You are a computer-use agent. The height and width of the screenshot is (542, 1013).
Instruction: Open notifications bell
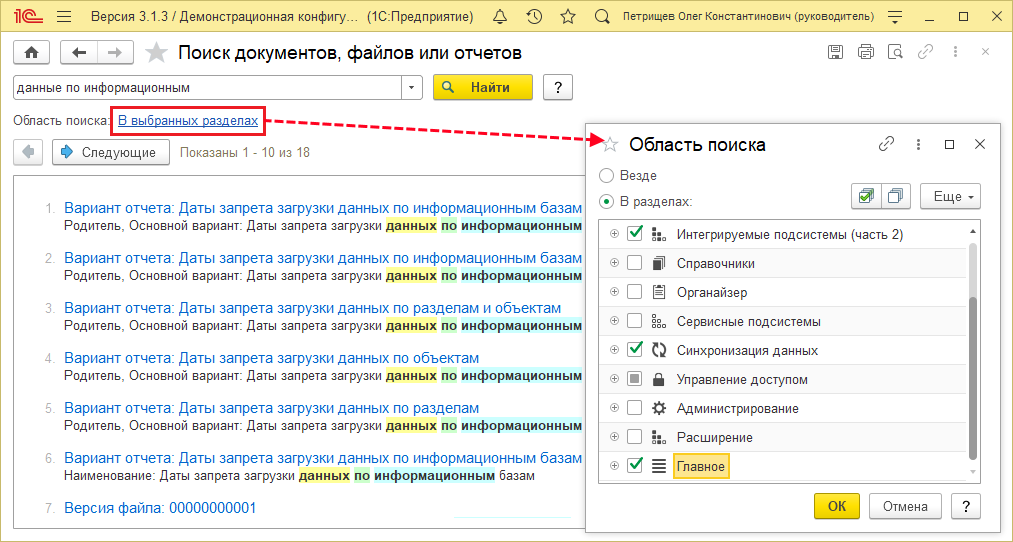(x=499, y=17)
